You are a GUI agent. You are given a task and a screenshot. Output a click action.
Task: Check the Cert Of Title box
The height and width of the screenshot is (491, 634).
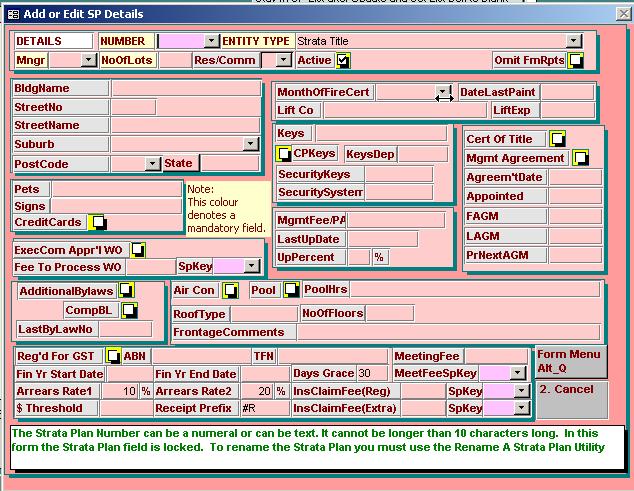click(557, 139)
